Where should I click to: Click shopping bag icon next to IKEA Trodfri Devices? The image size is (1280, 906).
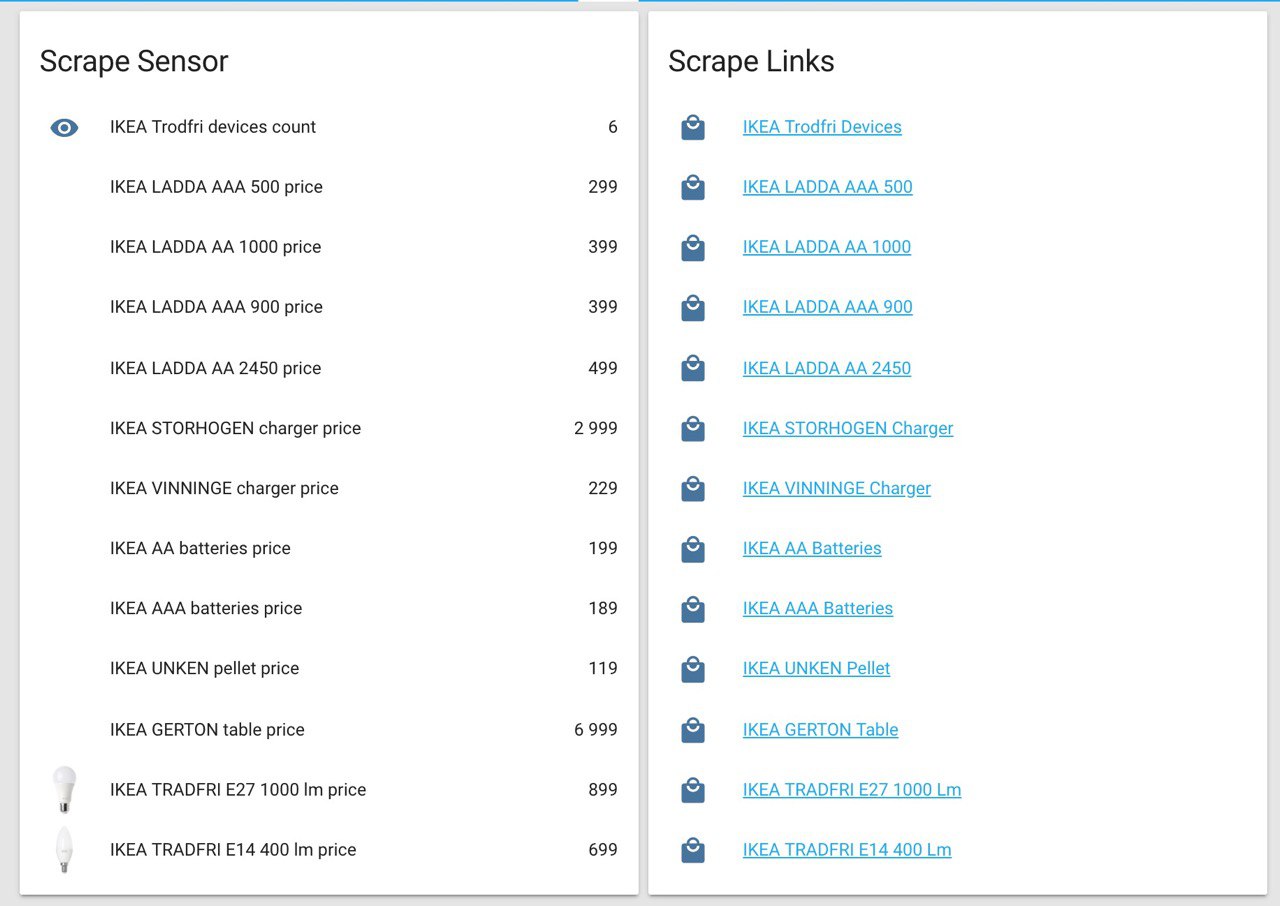(693, 127)
